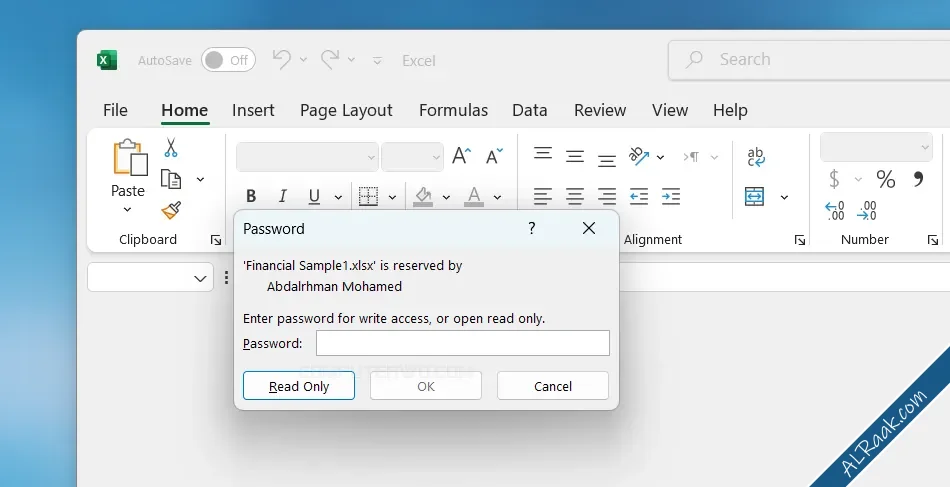Apply Percent Style format
Viewport: 950px width, 487px height.
pos(885,179)
